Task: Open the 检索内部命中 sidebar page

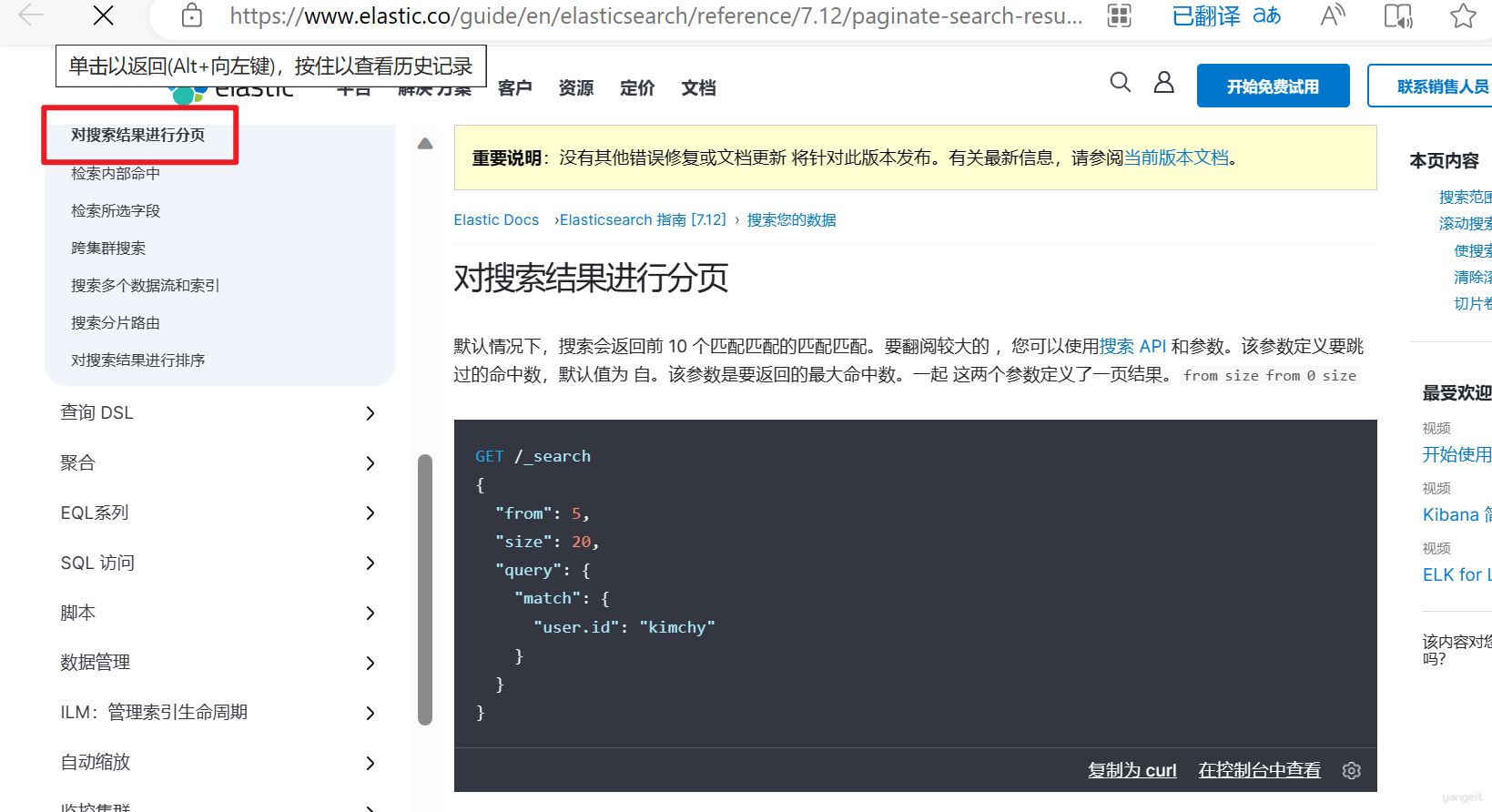Action: [x=116, y=173]
